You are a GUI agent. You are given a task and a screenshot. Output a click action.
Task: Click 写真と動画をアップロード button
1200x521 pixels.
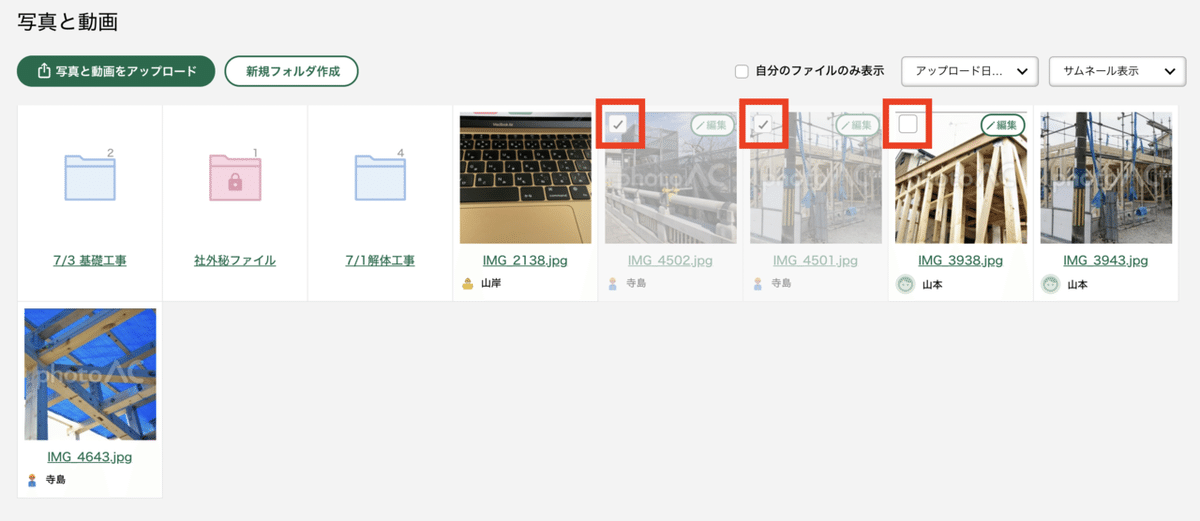click(116, 71)
